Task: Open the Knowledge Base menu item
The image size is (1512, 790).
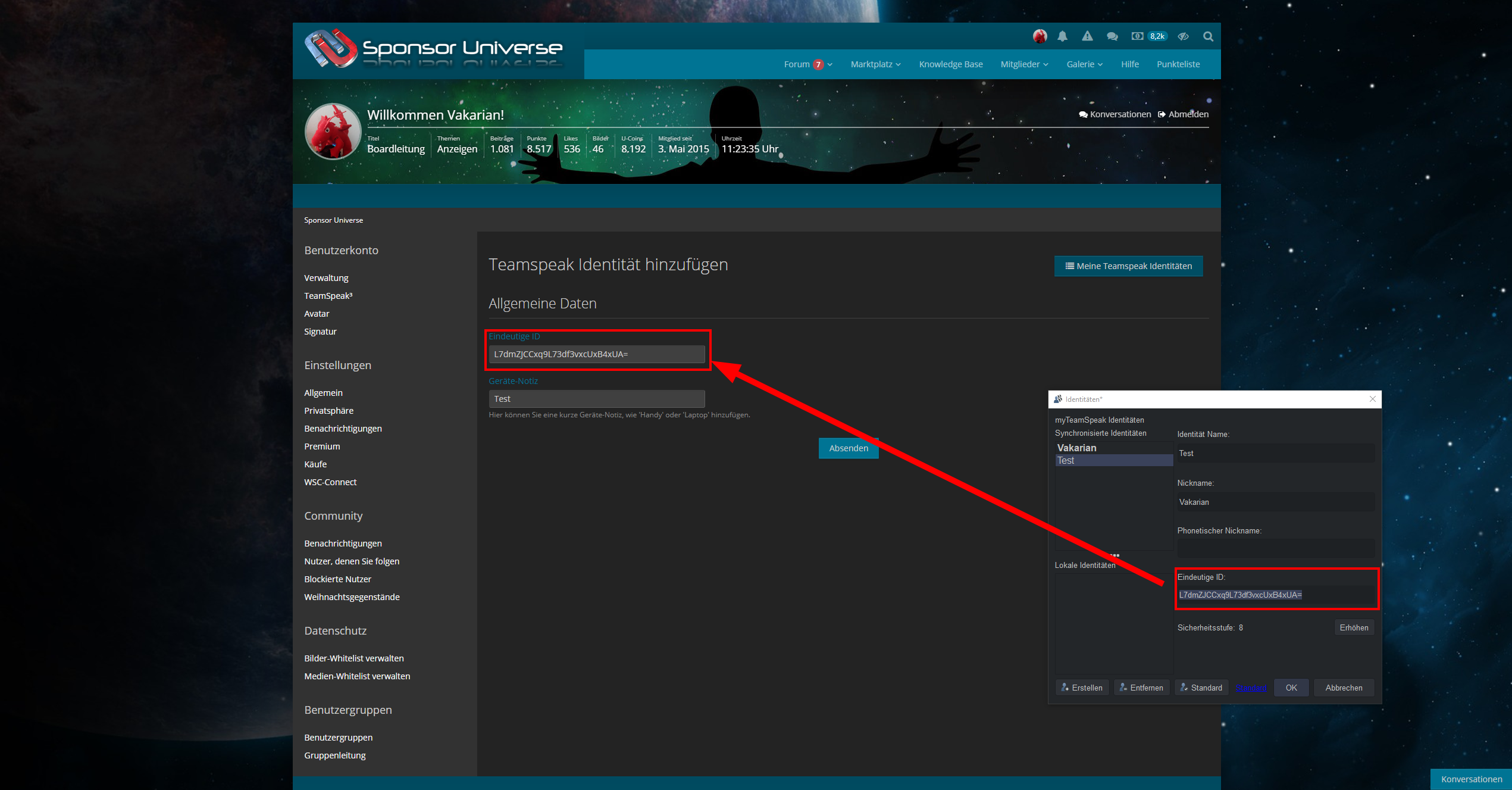Action: coord(950,64)
